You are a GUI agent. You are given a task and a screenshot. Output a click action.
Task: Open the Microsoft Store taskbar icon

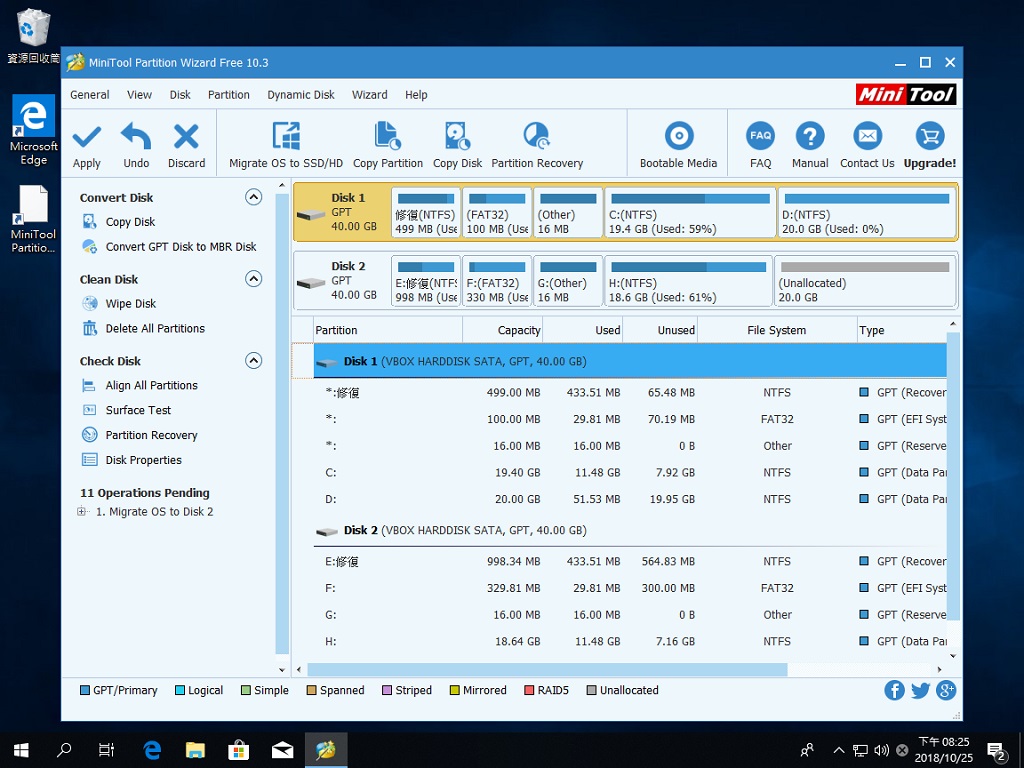pos(238,750)
